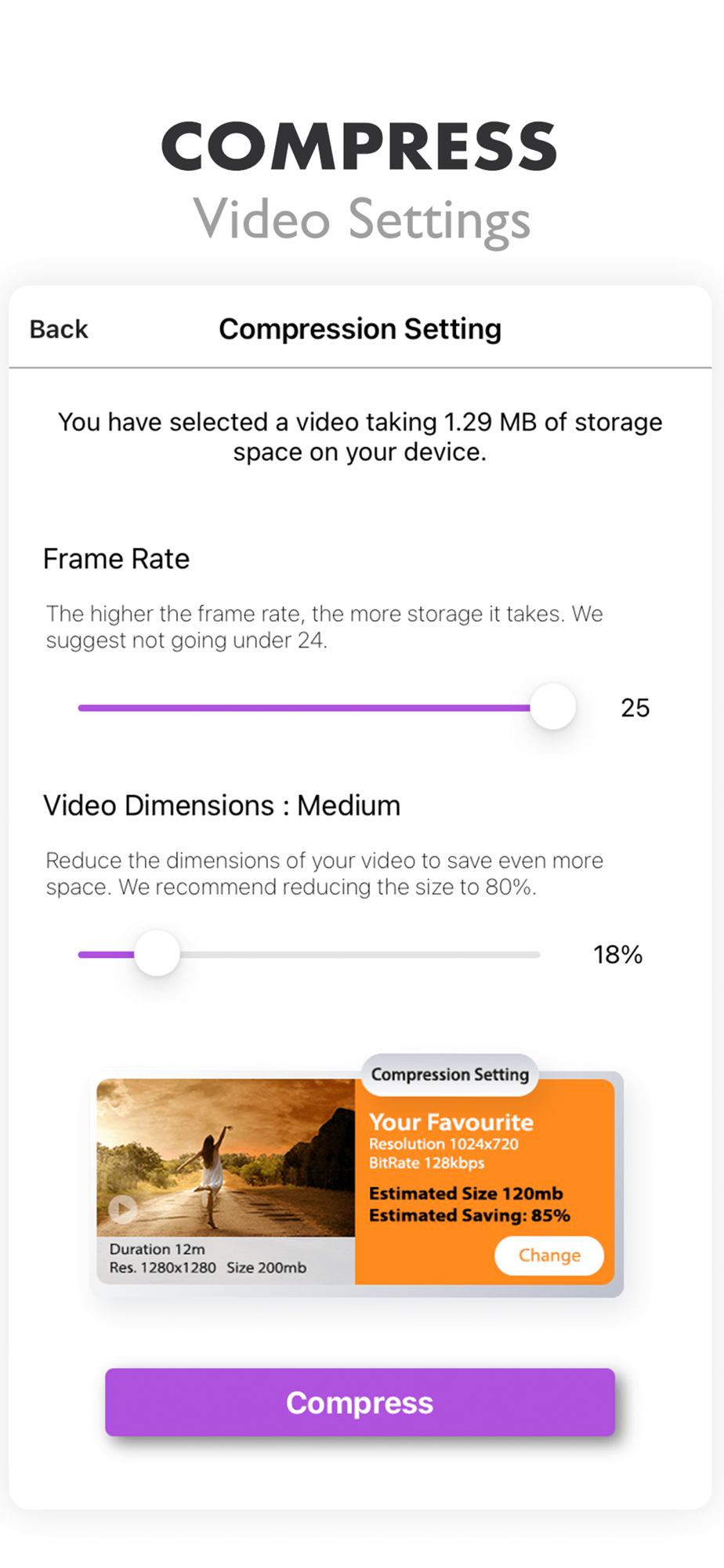
Task: Click Video Dimensions : Medium heading
Action: 222,806
